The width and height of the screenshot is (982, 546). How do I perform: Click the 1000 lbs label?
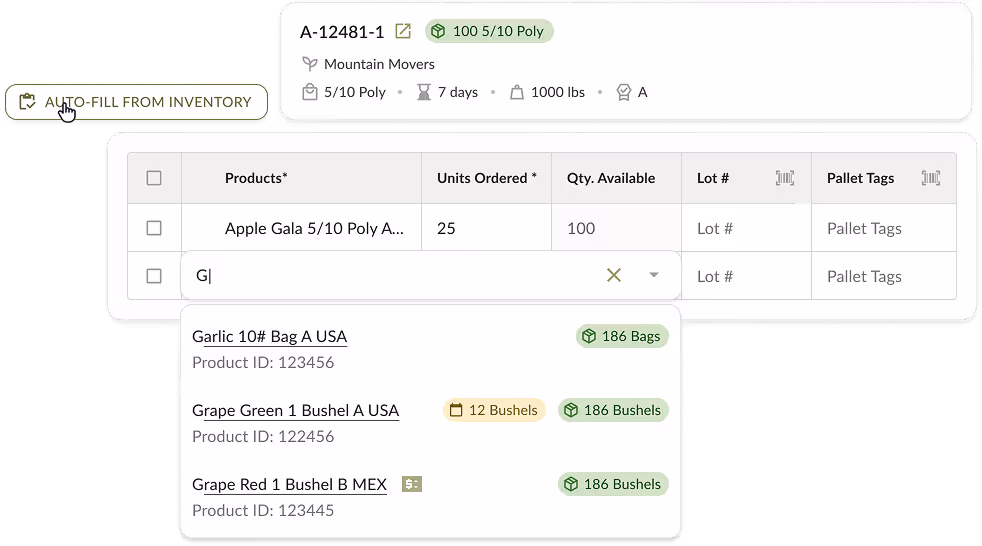point(558,92)
